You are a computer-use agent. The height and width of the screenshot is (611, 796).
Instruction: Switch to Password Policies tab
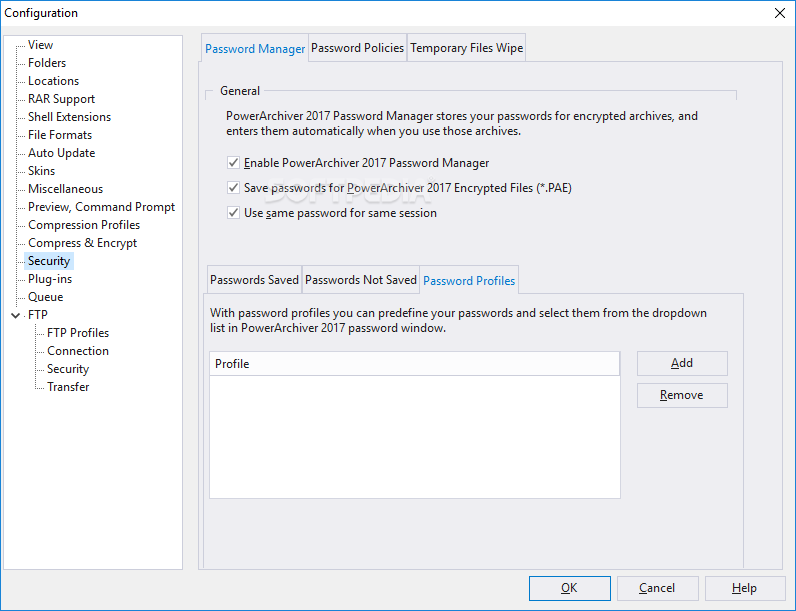tap(357, 48)
